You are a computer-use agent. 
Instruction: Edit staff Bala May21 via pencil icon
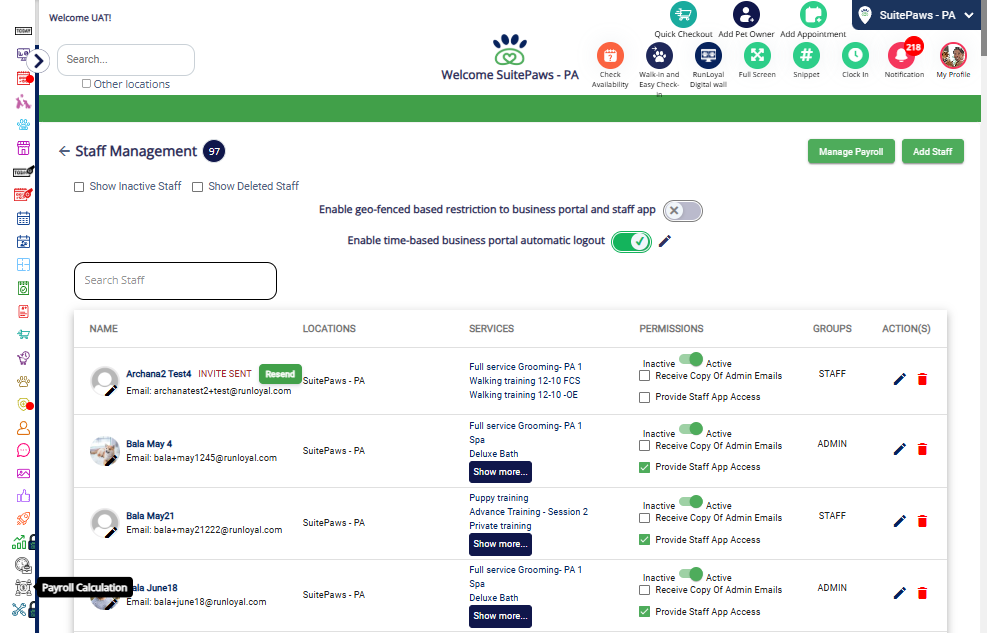(900, 521)
